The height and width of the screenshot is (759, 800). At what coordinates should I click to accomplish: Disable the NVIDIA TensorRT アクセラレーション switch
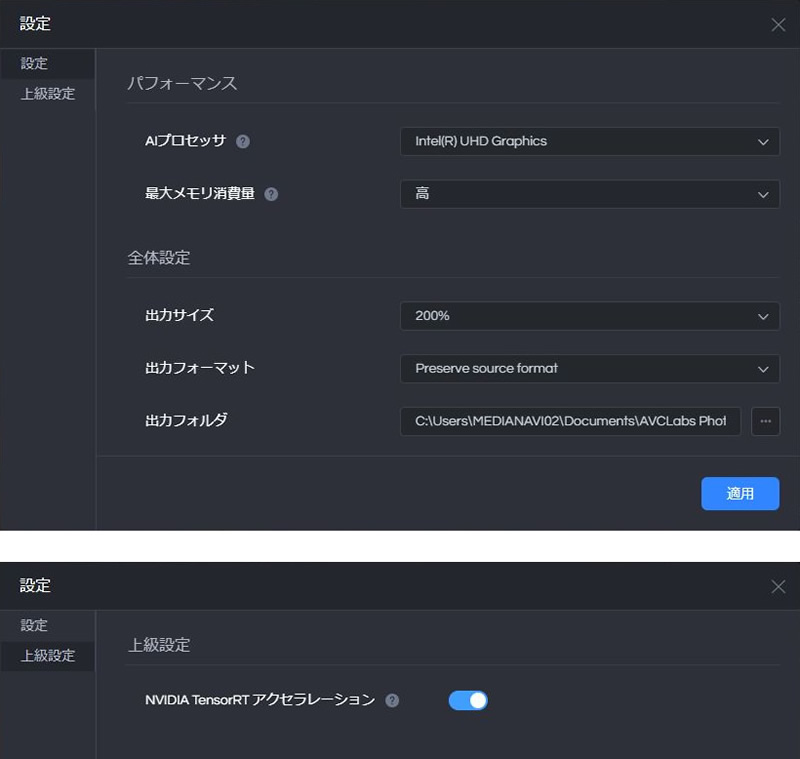click(468, 701)
